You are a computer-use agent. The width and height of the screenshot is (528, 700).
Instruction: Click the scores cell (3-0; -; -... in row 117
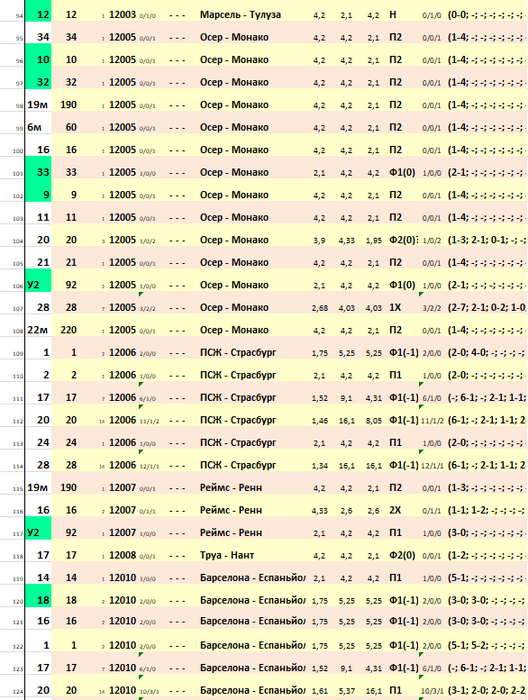point(487,533)
